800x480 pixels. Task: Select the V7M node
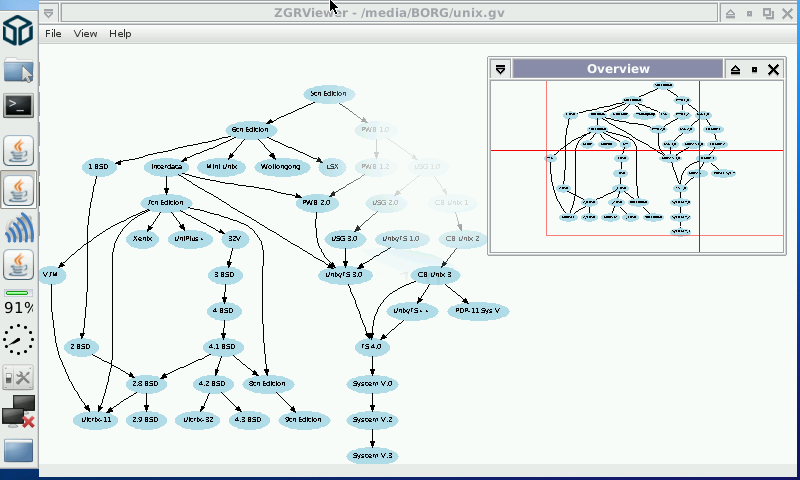click(52, 275)
